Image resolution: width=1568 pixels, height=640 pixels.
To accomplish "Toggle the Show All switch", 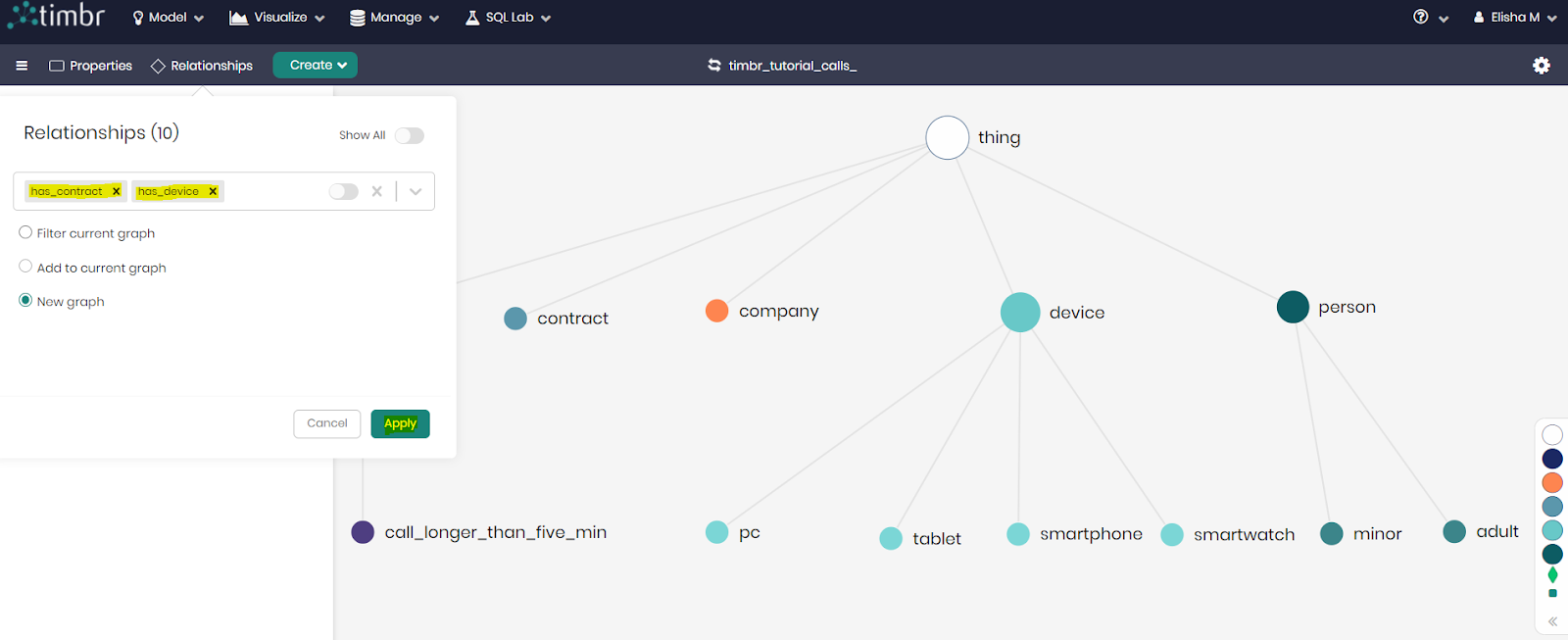I will [410, 135].
